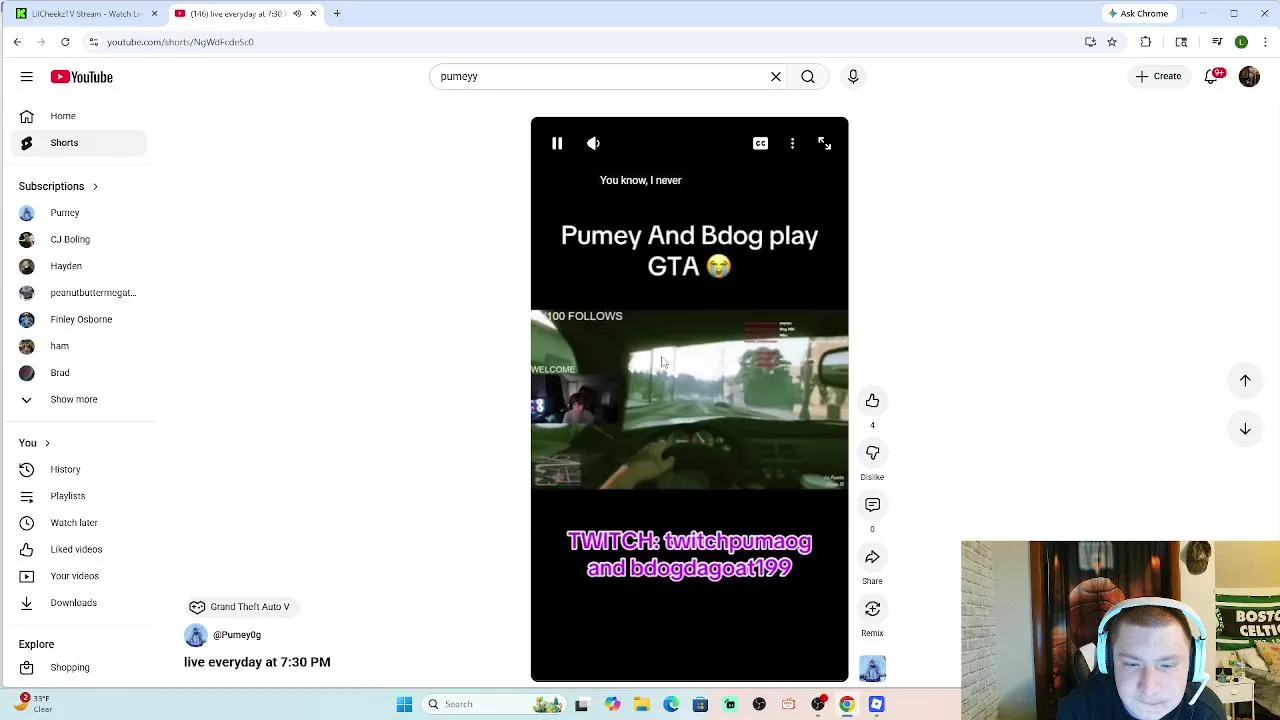Go to next Short with down arrow
Image resolution: width=1280 pixels, height=720 pixels.
[x=1245, y=428]
